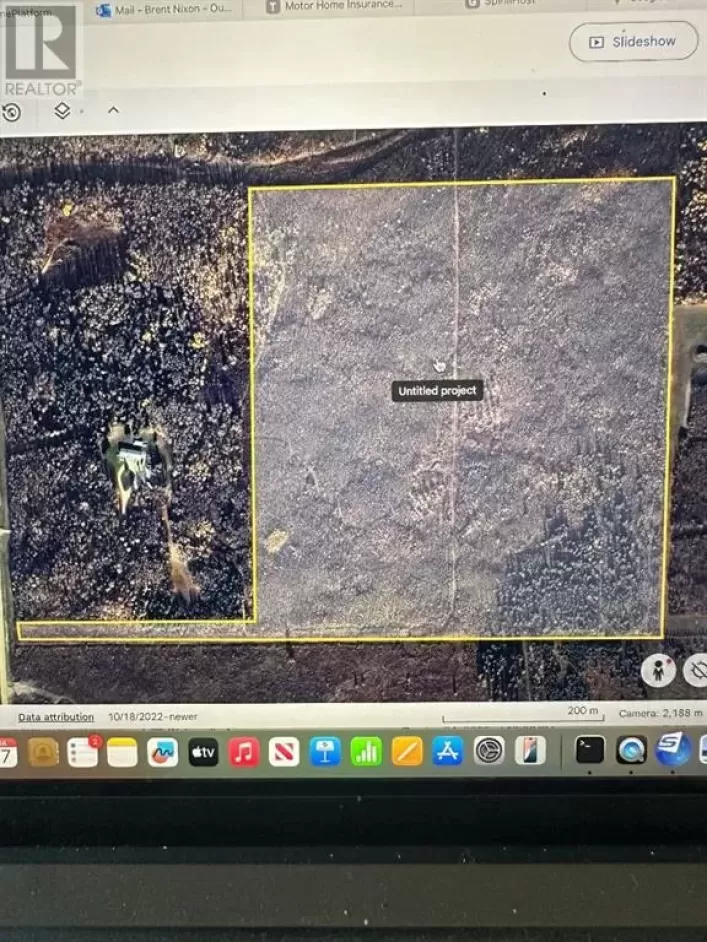This screenshot has width=707, height=942.
Task: Open the News app in the dock
Action: point(285,752)
